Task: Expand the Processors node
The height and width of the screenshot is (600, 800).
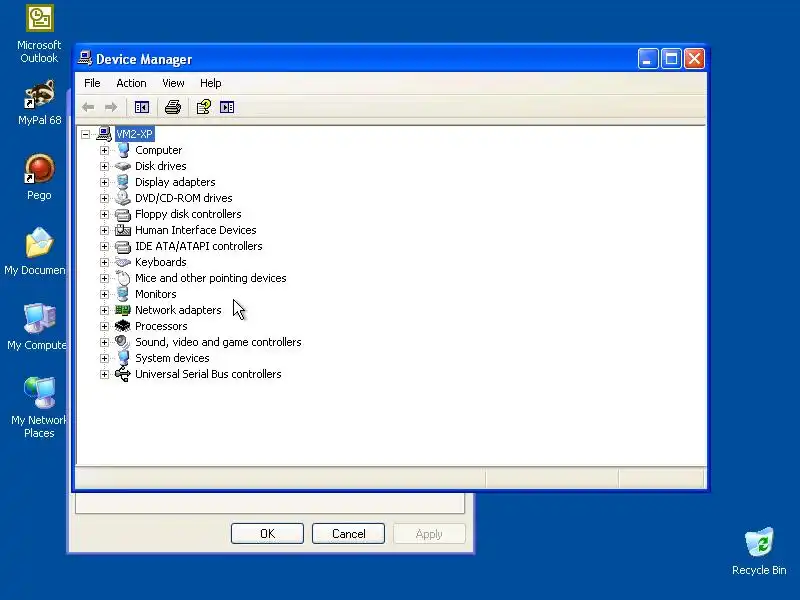Action: coord(105,326)
